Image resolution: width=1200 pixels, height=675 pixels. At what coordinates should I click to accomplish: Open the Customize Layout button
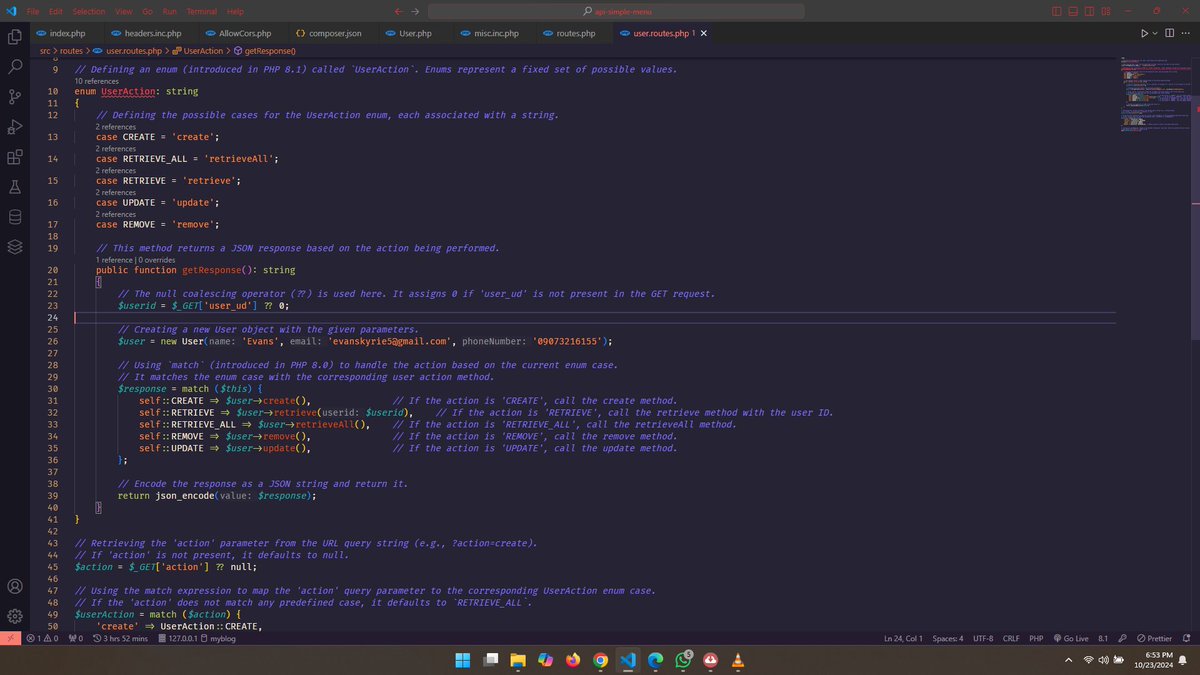pyautogui.click(x=1106, y=10)
